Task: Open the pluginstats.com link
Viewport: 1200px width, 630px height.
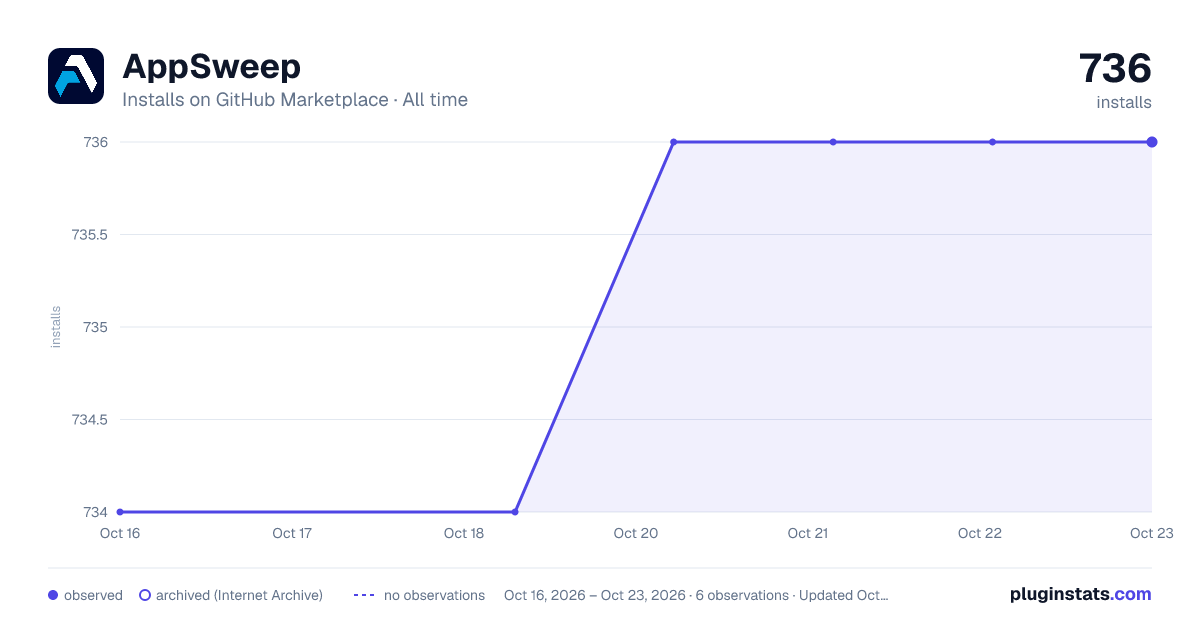Action: pyautogui.click(x=1081, y=594)
